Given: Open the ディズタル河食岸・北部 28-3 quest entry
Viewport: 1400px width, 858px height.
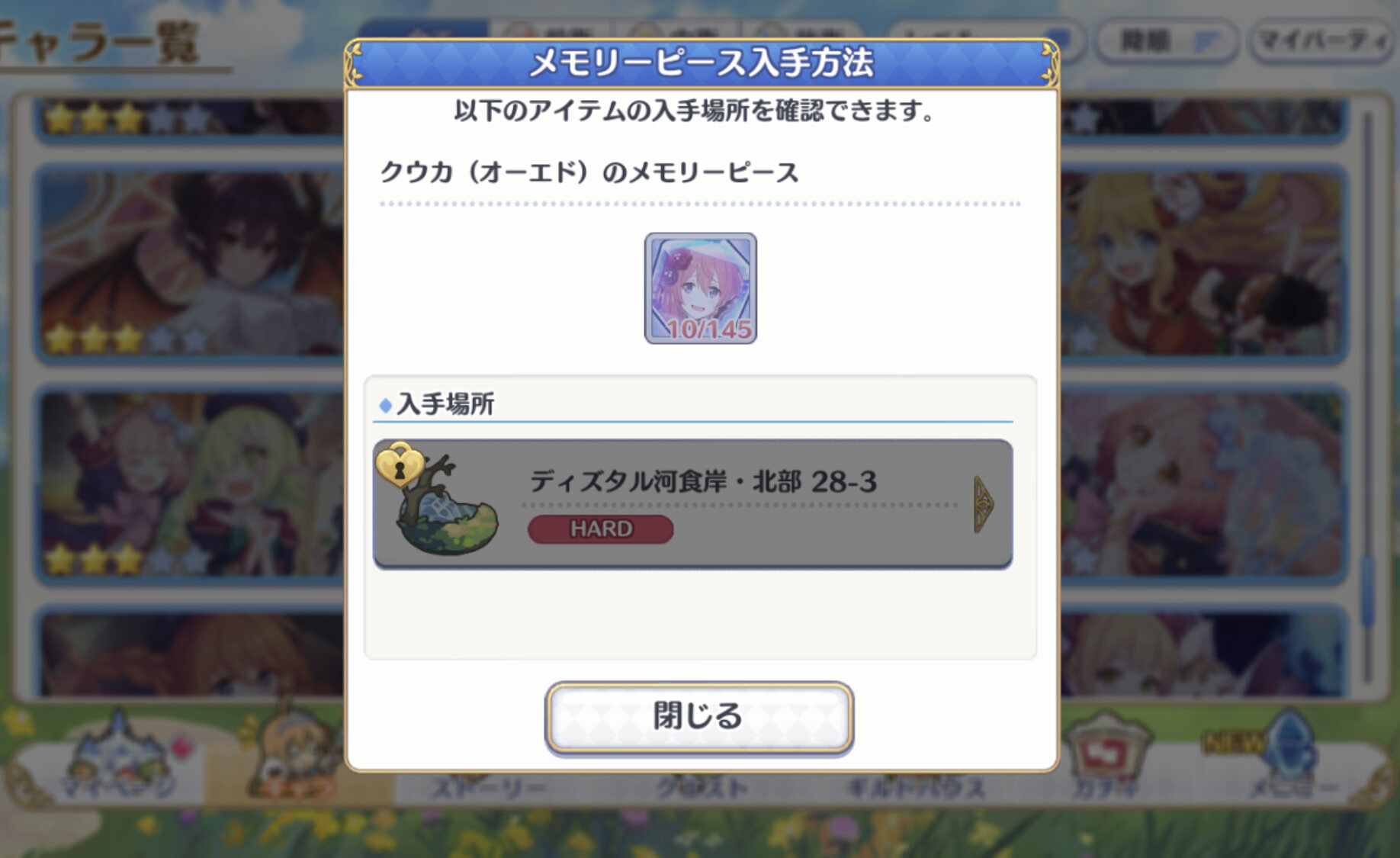Looking at the screenshot, I should (x=692, y=504).
